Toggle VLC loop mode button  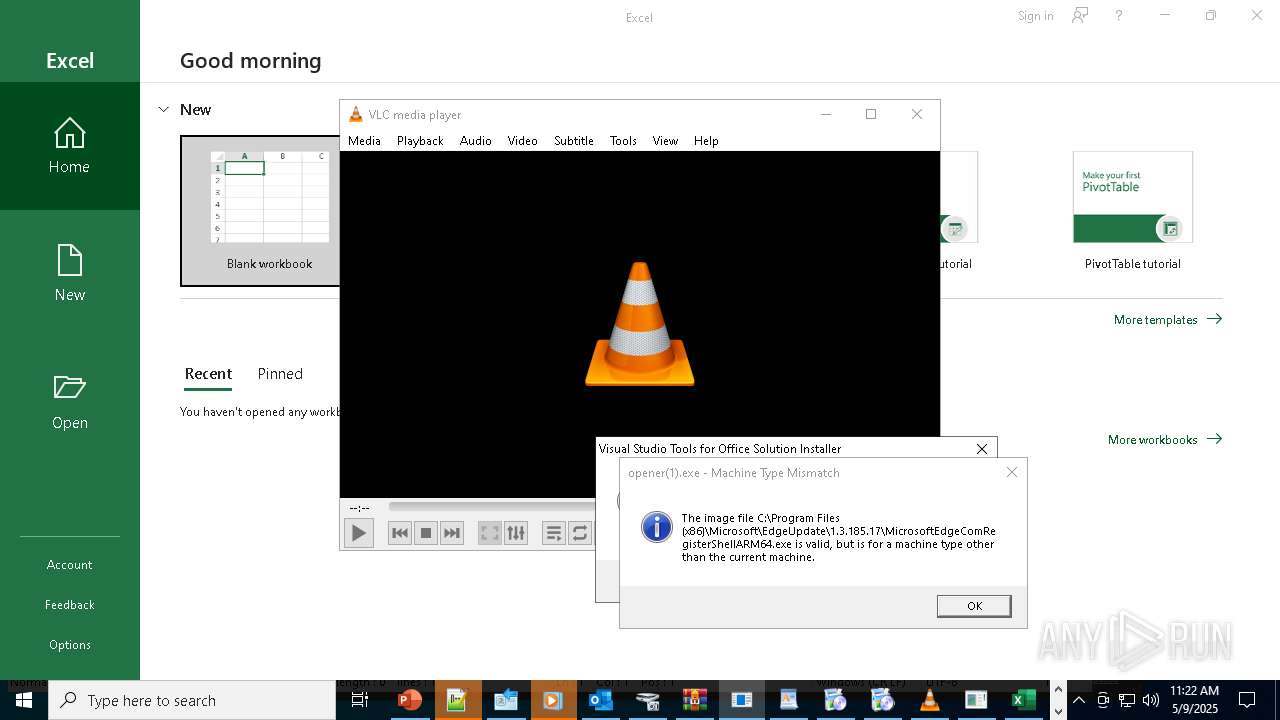tap(580, 533)
